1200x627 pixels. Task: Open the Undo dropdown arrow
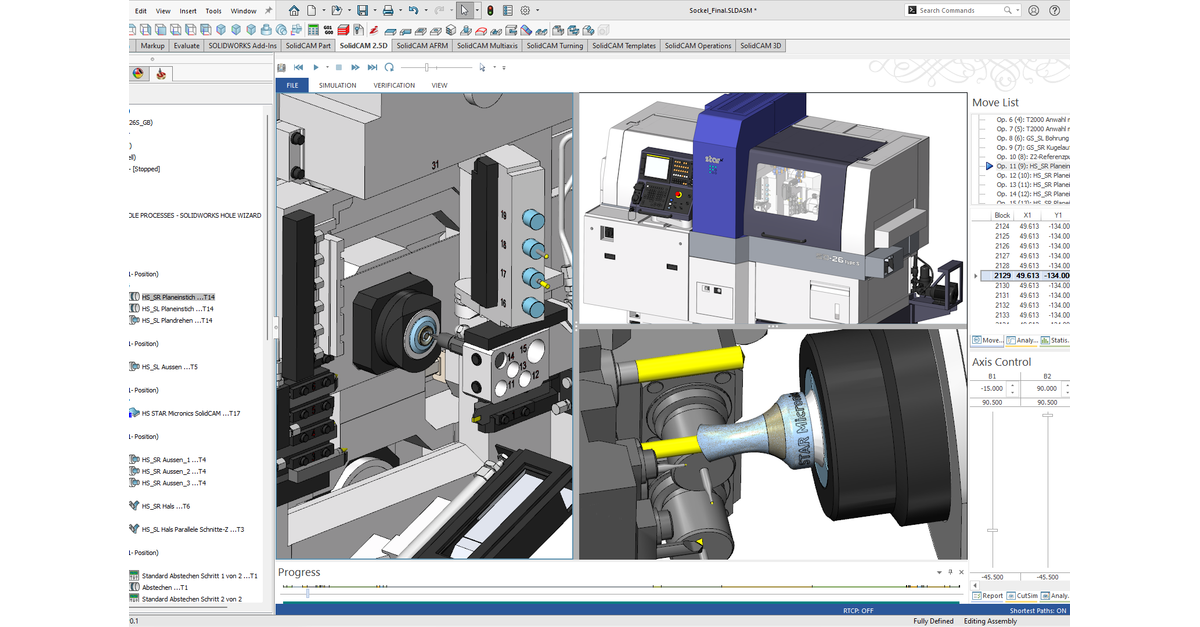pyautogui.click(x=426, y=10)
